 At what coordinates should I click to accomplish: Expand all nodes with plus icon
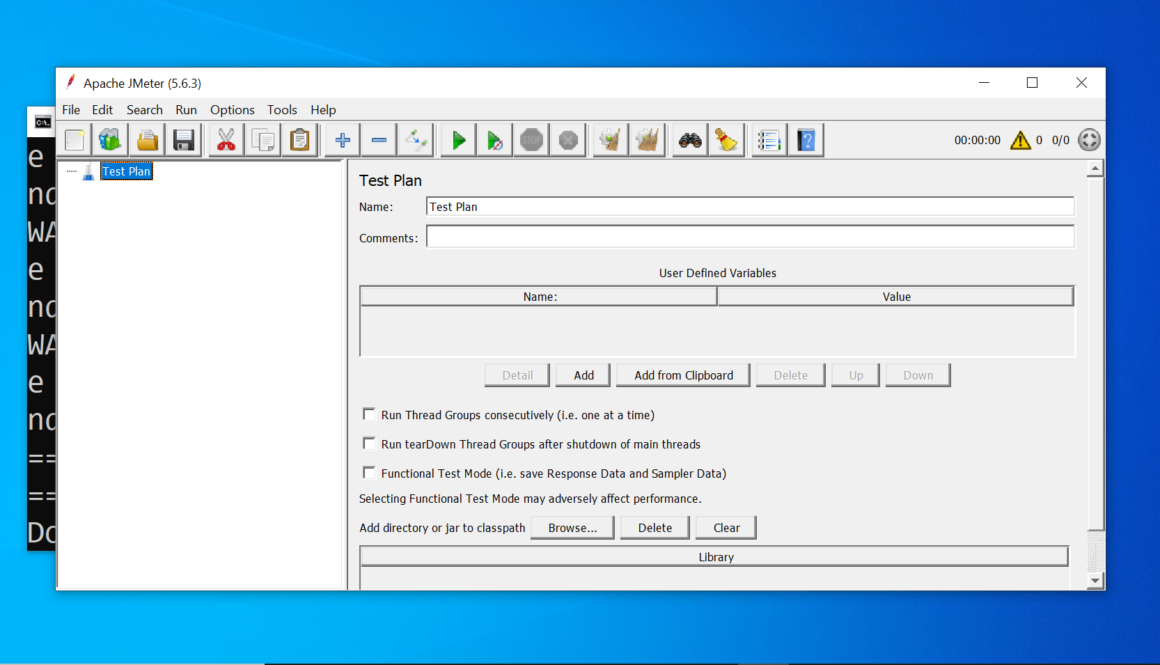(x=342, y=141)
